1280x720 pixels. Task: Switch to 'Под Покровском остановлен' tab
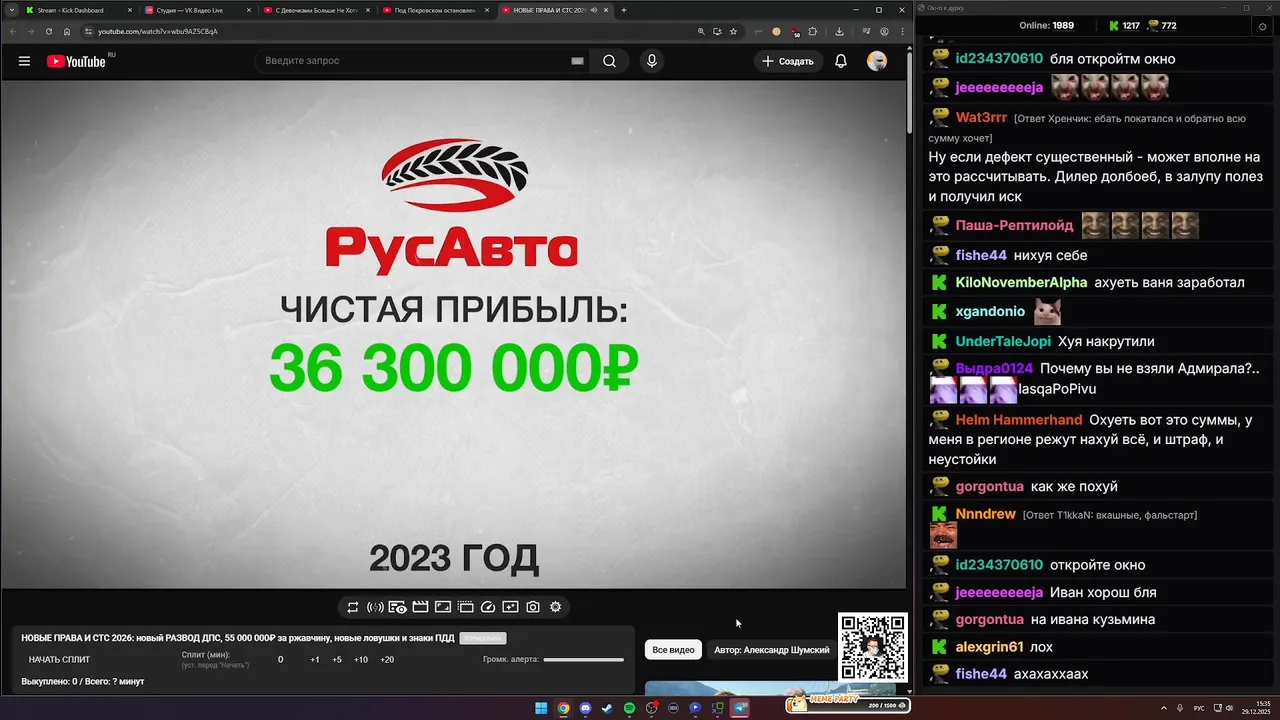(x=435, y=10)
